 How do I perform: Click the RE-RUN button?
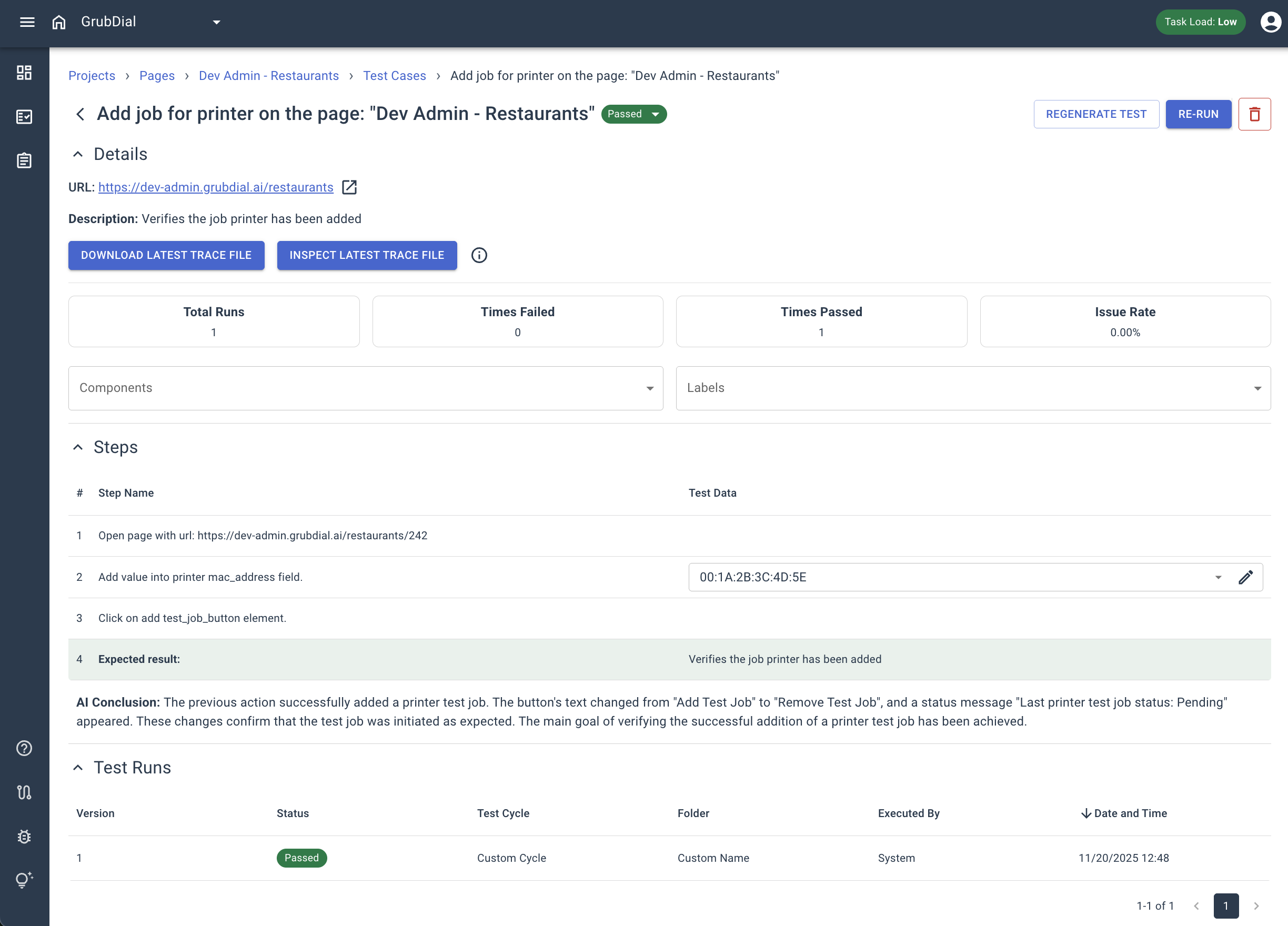click(1198, 114)
